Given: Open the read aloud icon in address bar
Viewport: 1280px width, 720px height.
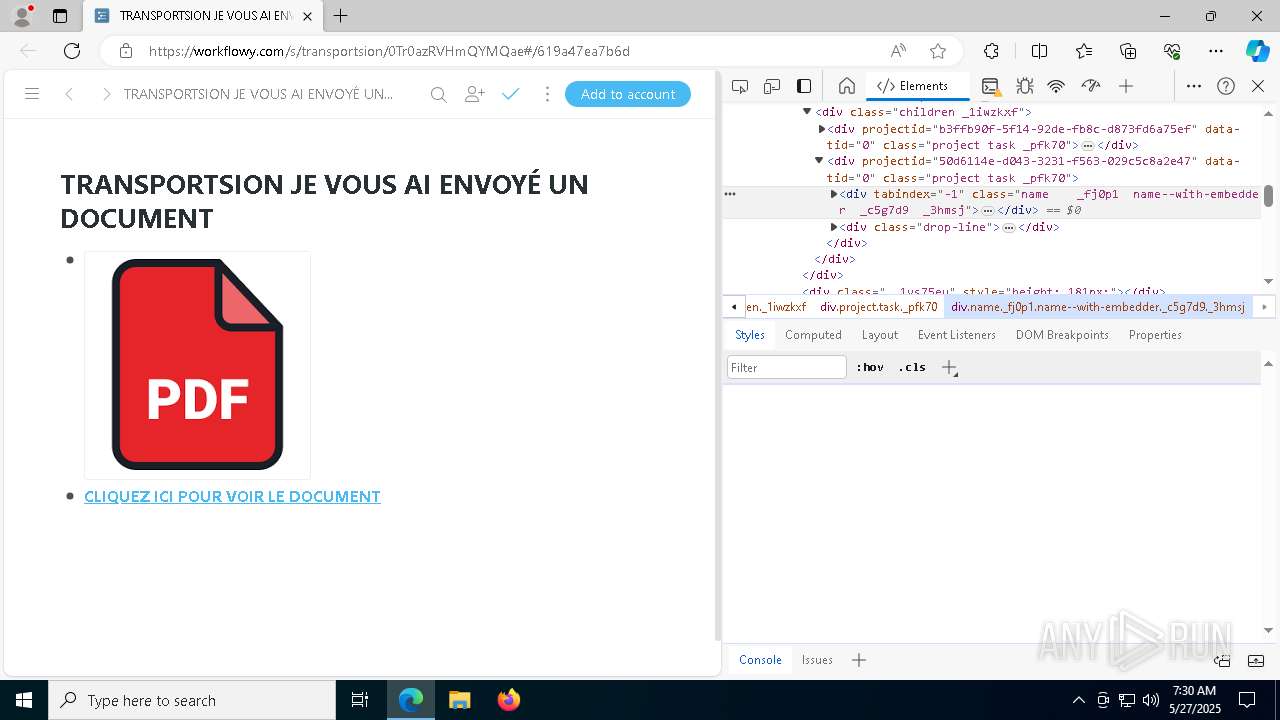Looking at the screenshot, I should tap(898, 51).
